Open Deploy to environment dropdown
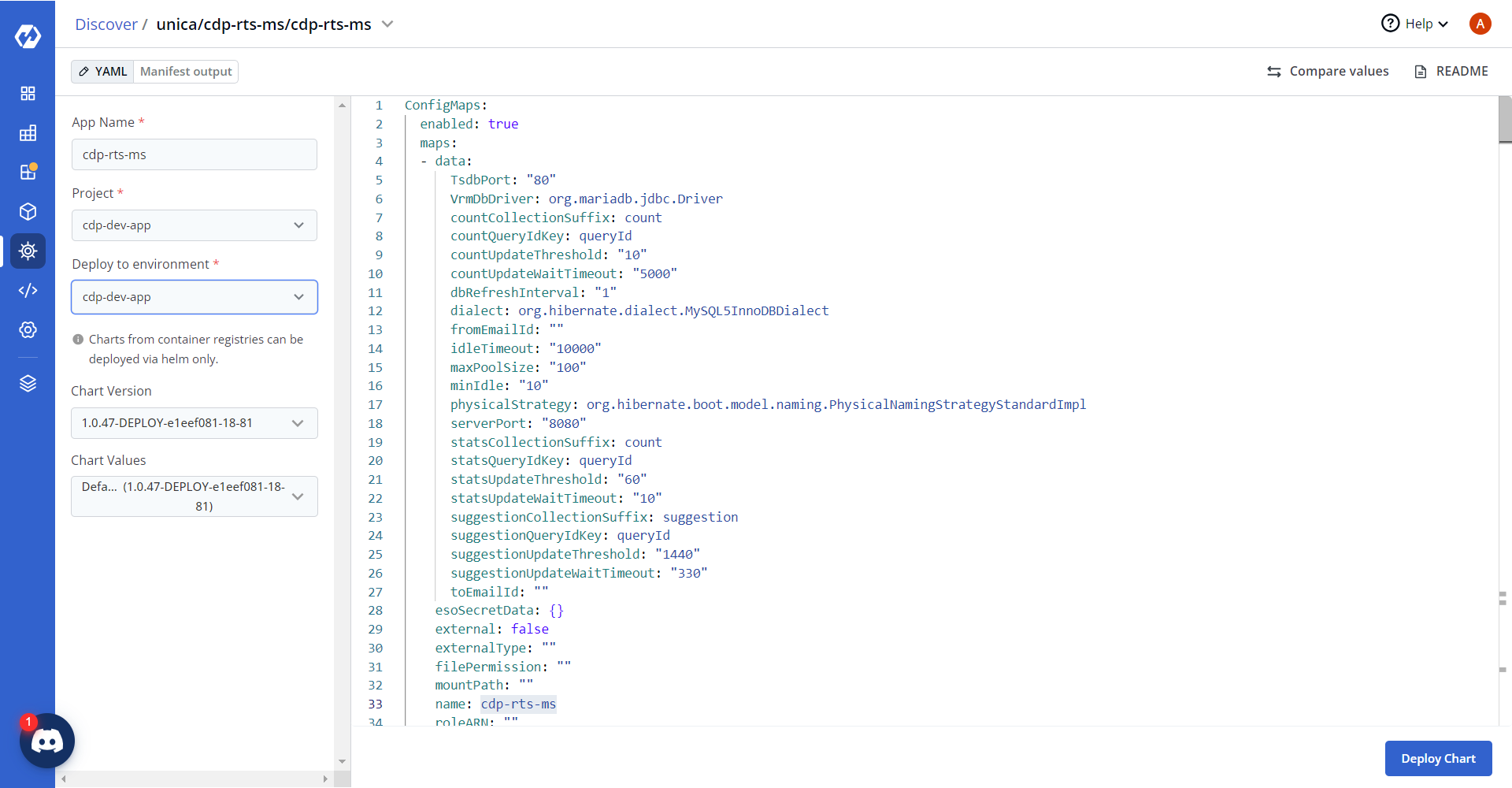Viewport: 1512px width, 788px height. pos(194,297)
